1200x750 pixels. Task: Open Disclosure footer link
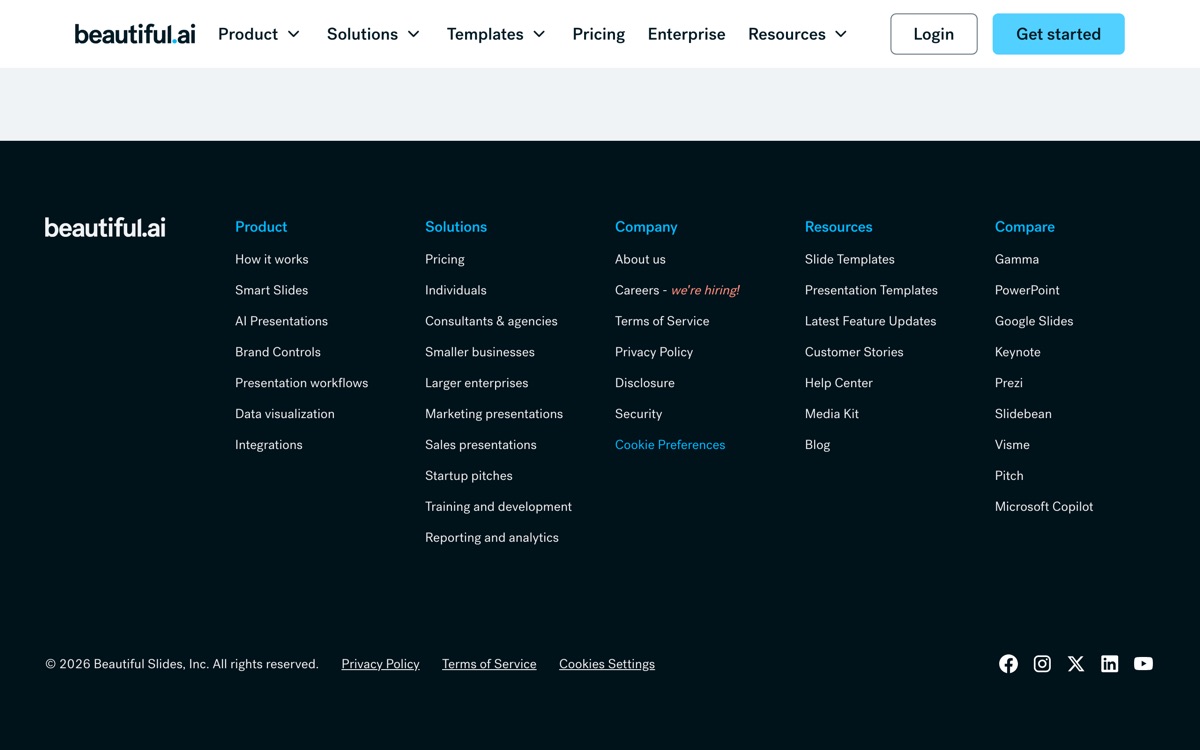pyautogui.click(x=645, y=383)
